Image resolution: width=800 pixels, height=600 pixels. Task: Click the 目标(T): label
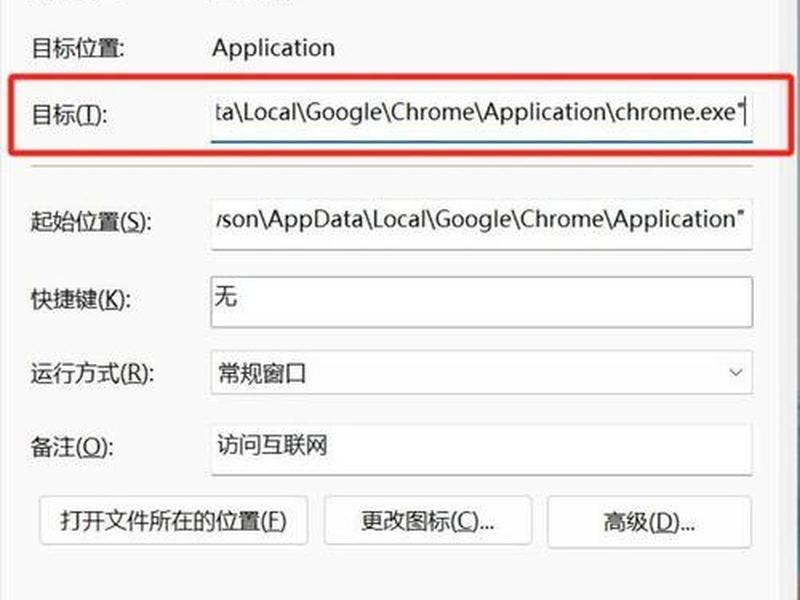pyautogui.click(x=69, y=114)
